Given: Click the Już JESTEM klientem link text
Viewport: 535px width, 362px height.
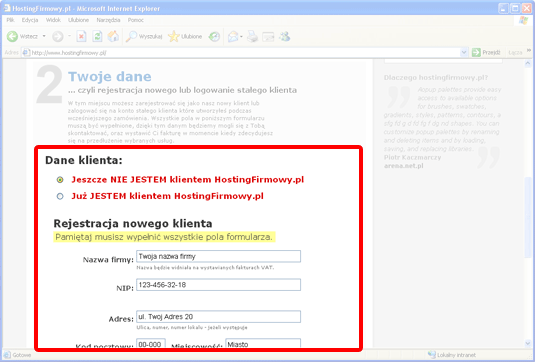Looking at the screenshot, I should coord(167,196).
